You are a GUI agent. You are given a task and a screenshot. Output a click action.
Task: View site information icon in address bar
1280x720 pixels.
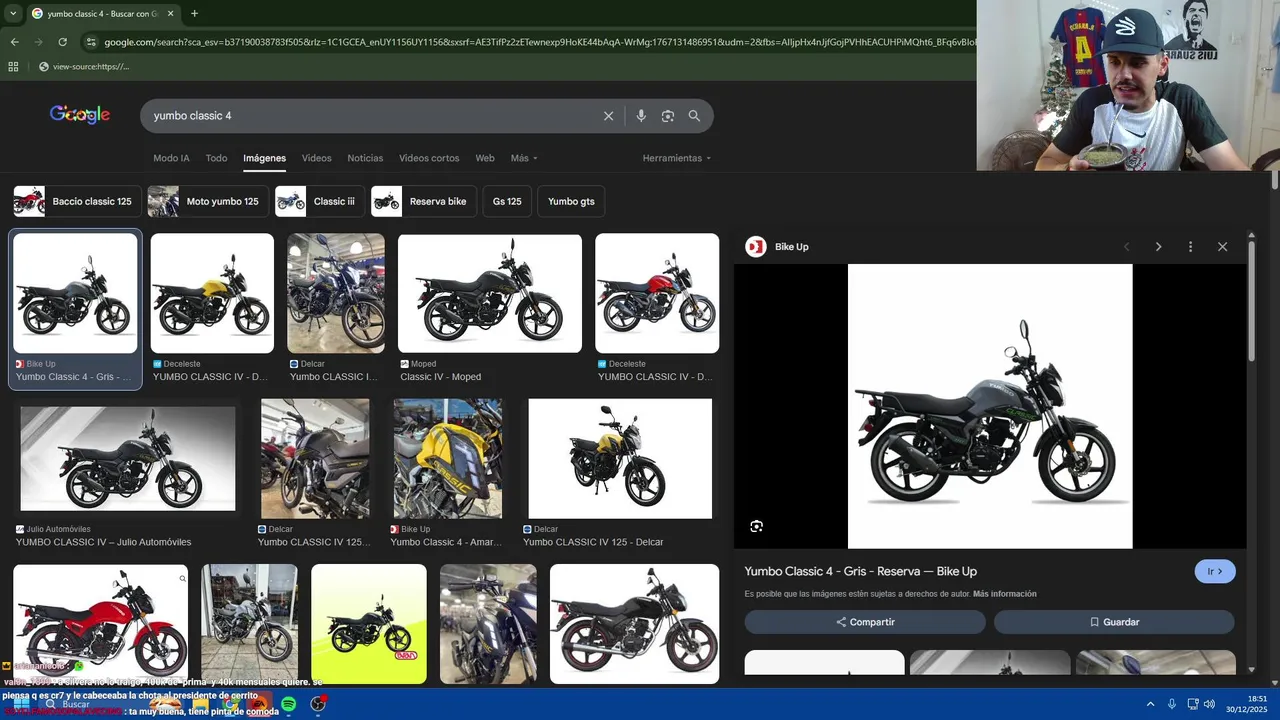90,42
